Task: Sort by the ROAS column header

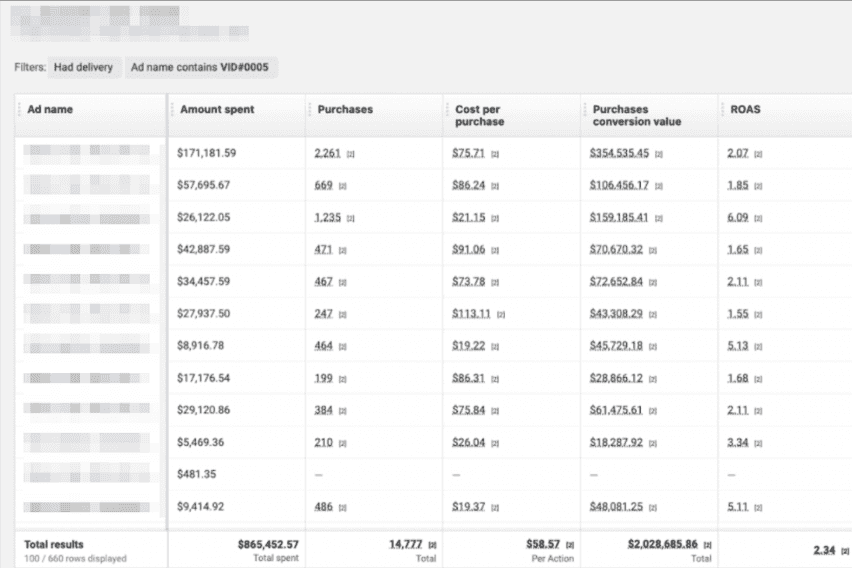Action: 738,109
